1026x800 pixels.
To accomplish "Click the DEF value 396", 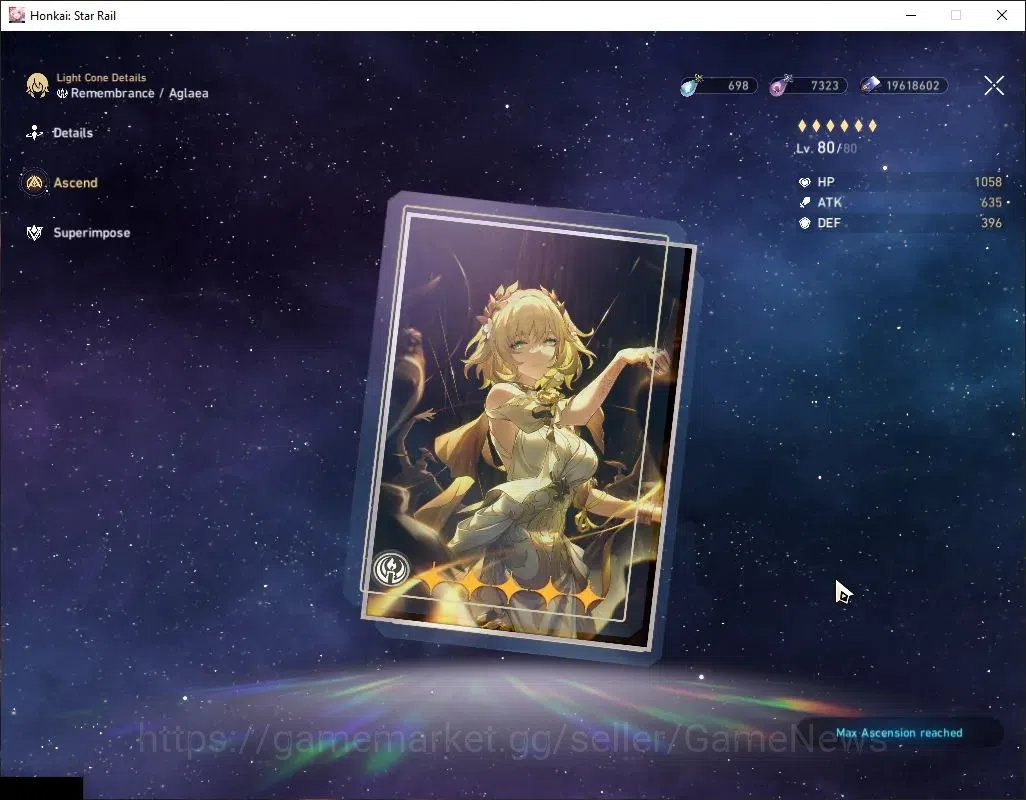I will click(991, 223).
